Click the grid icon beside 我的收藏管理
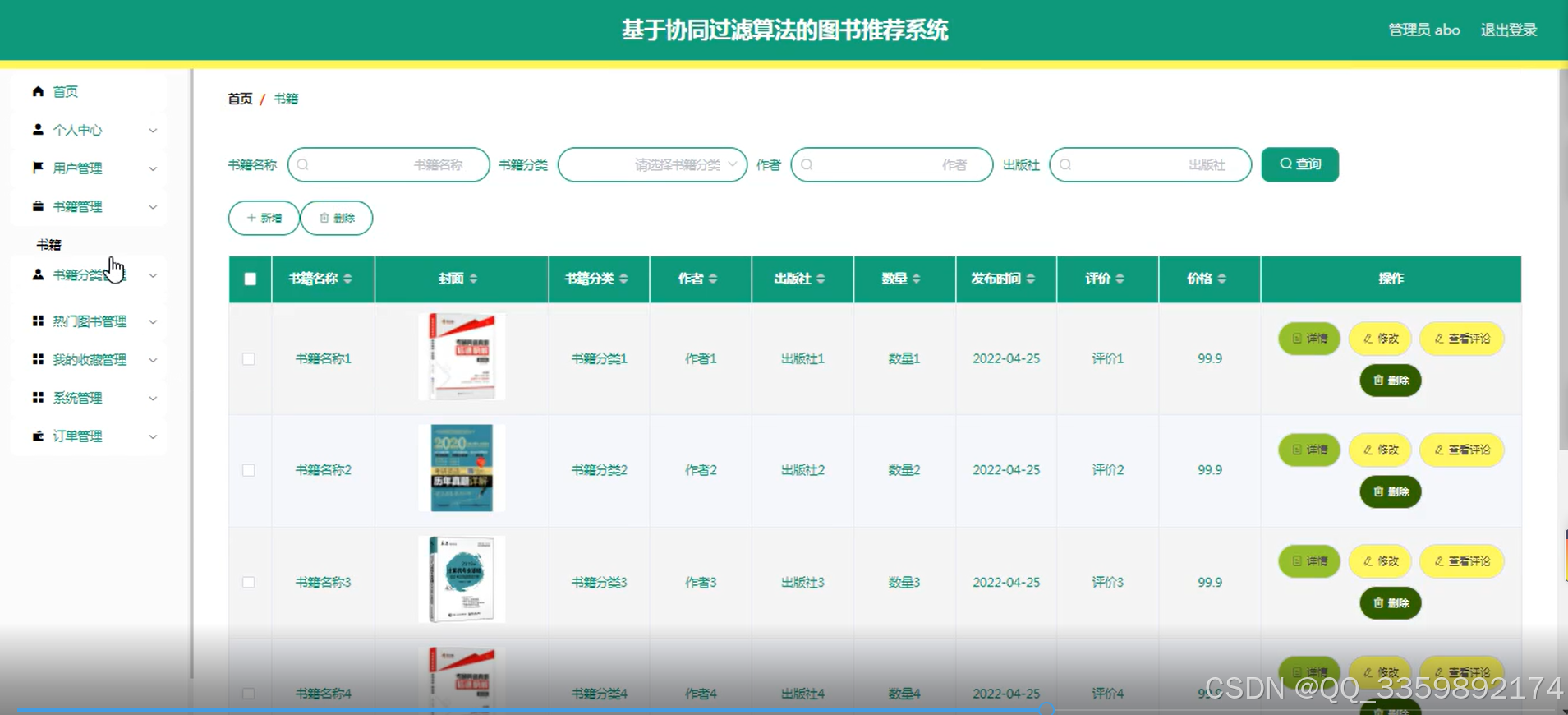The image size is (1568, 715). coord(38,359)
